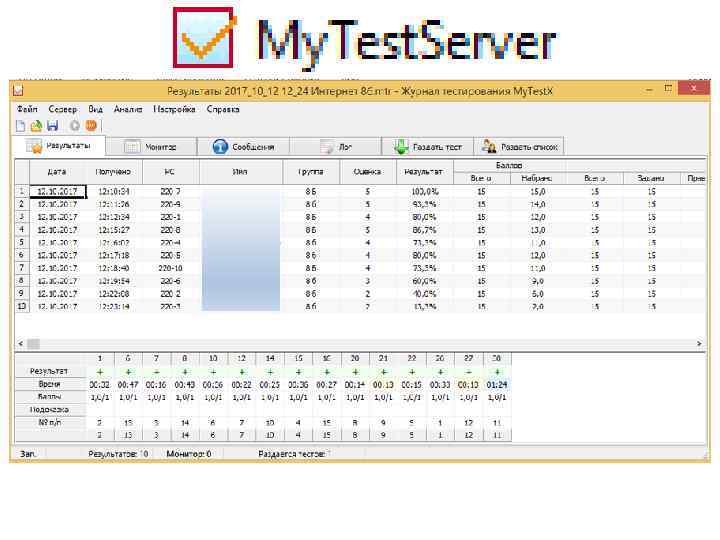
Task: Sort by the Результат column header
Action: pyautogui.click(x=424, y=172)
